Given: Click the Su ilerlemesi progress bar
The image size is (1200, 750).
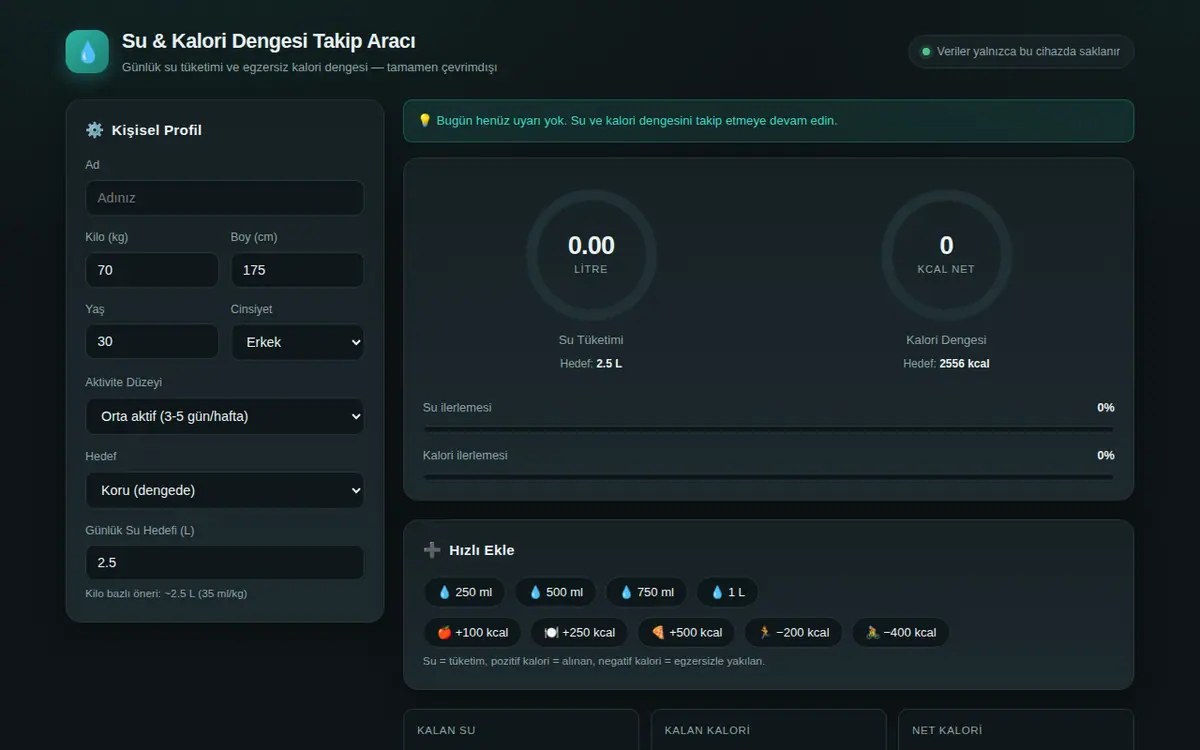Looking at the screenshot, I should [x=769, y=429].
